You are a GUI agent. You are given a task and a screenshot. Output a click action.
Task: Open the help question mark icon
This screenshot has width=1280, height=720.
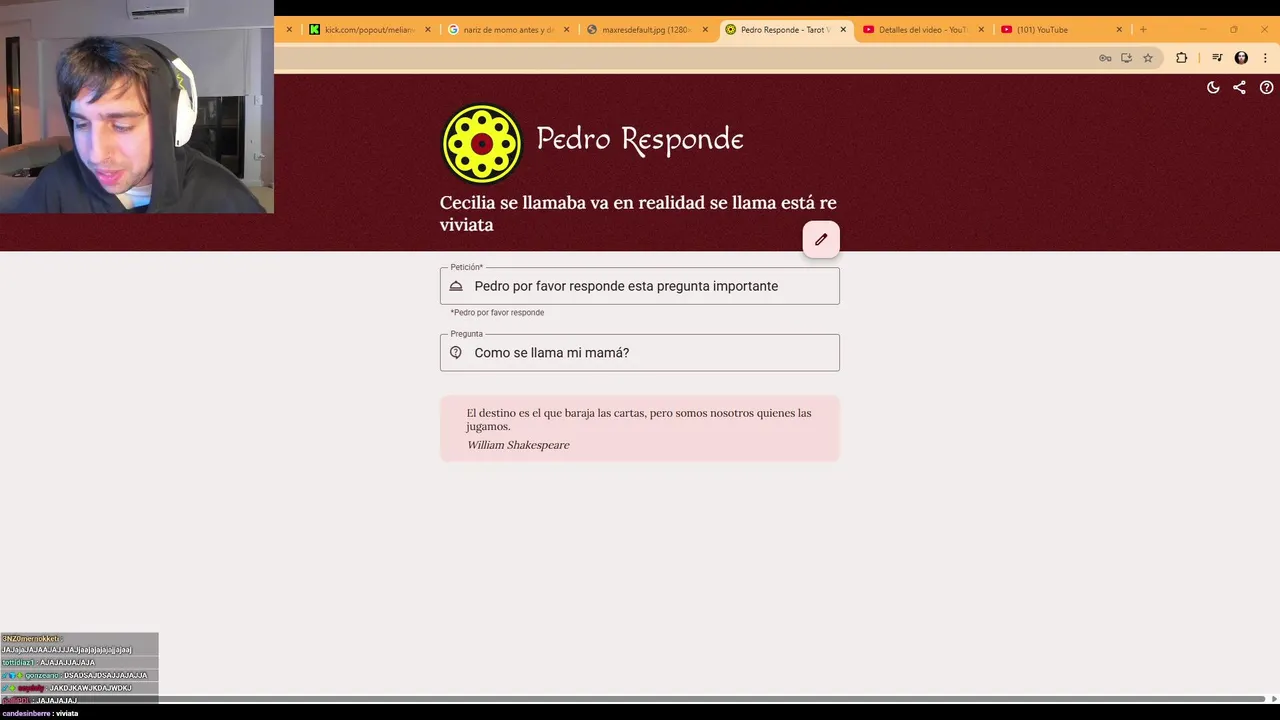(x=1266, y=87)
